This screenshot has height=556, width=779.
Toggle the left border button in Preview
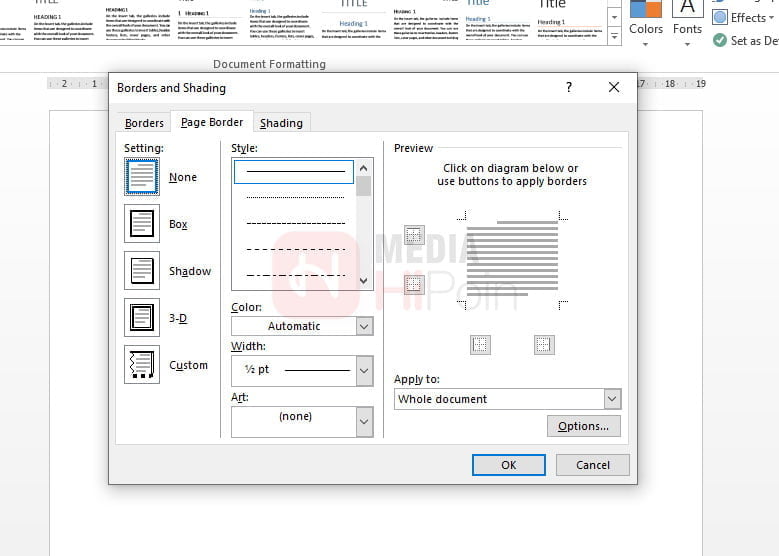[480, 344]
